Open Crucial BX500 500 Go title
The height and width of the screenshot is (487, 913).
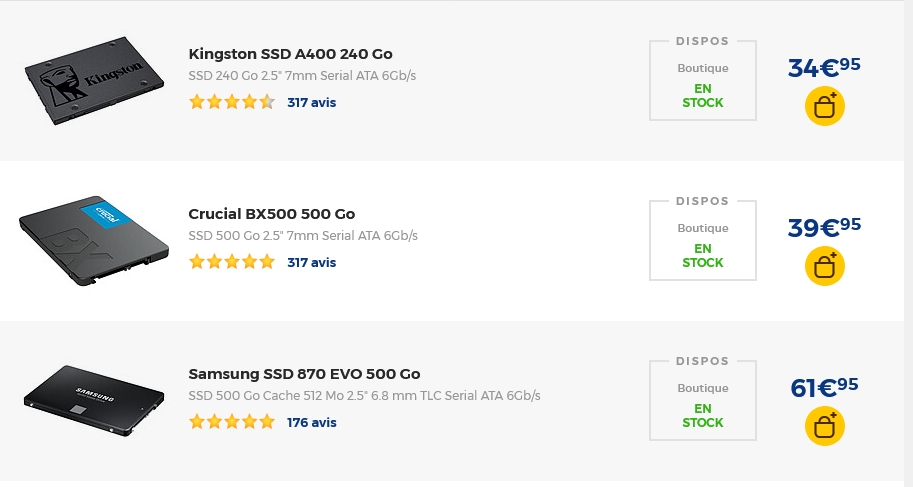click(x=271, y=214)
